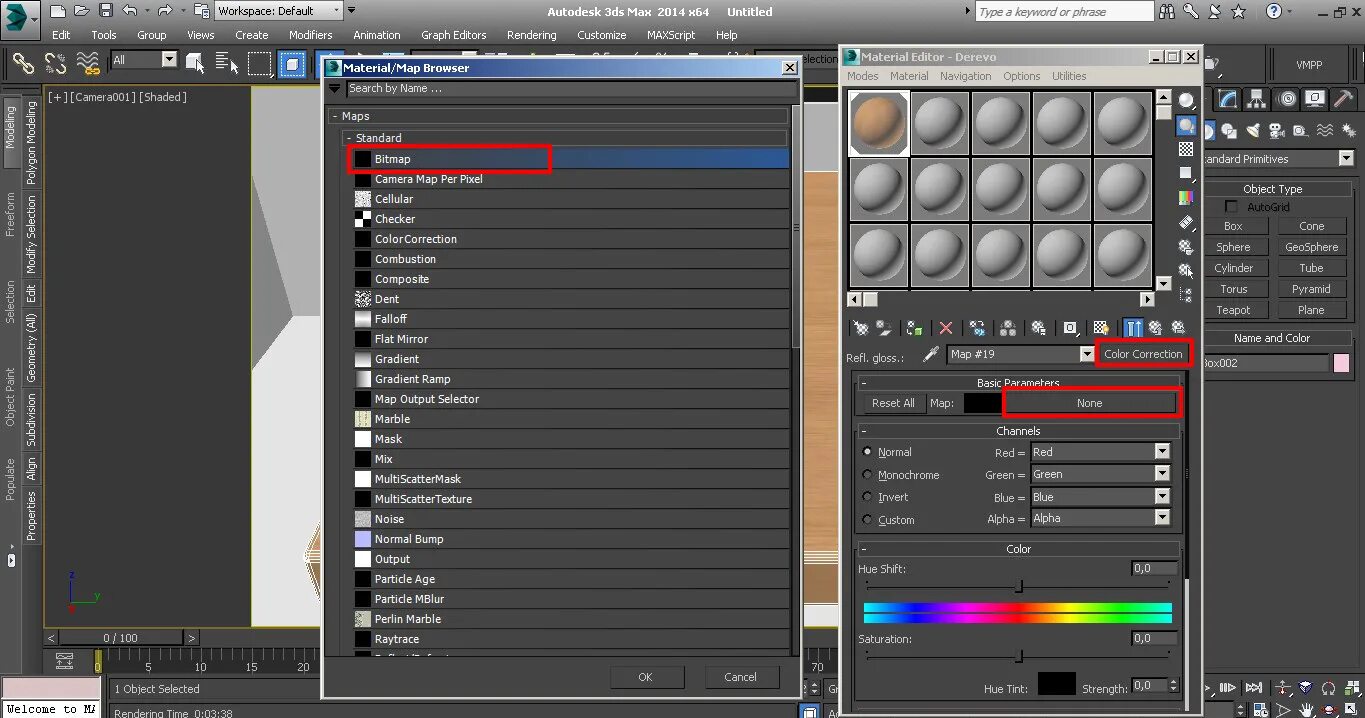Toggle checkered Background icon in Material Editor
Screen dimensions: 1365x718
(1186, 149)
